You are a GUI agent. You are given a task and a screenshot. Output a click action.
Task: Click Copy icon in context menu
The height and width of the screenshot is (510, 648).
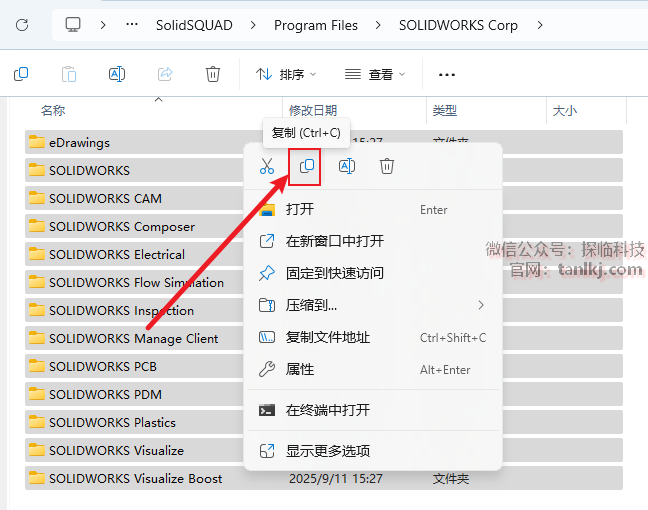307,166
